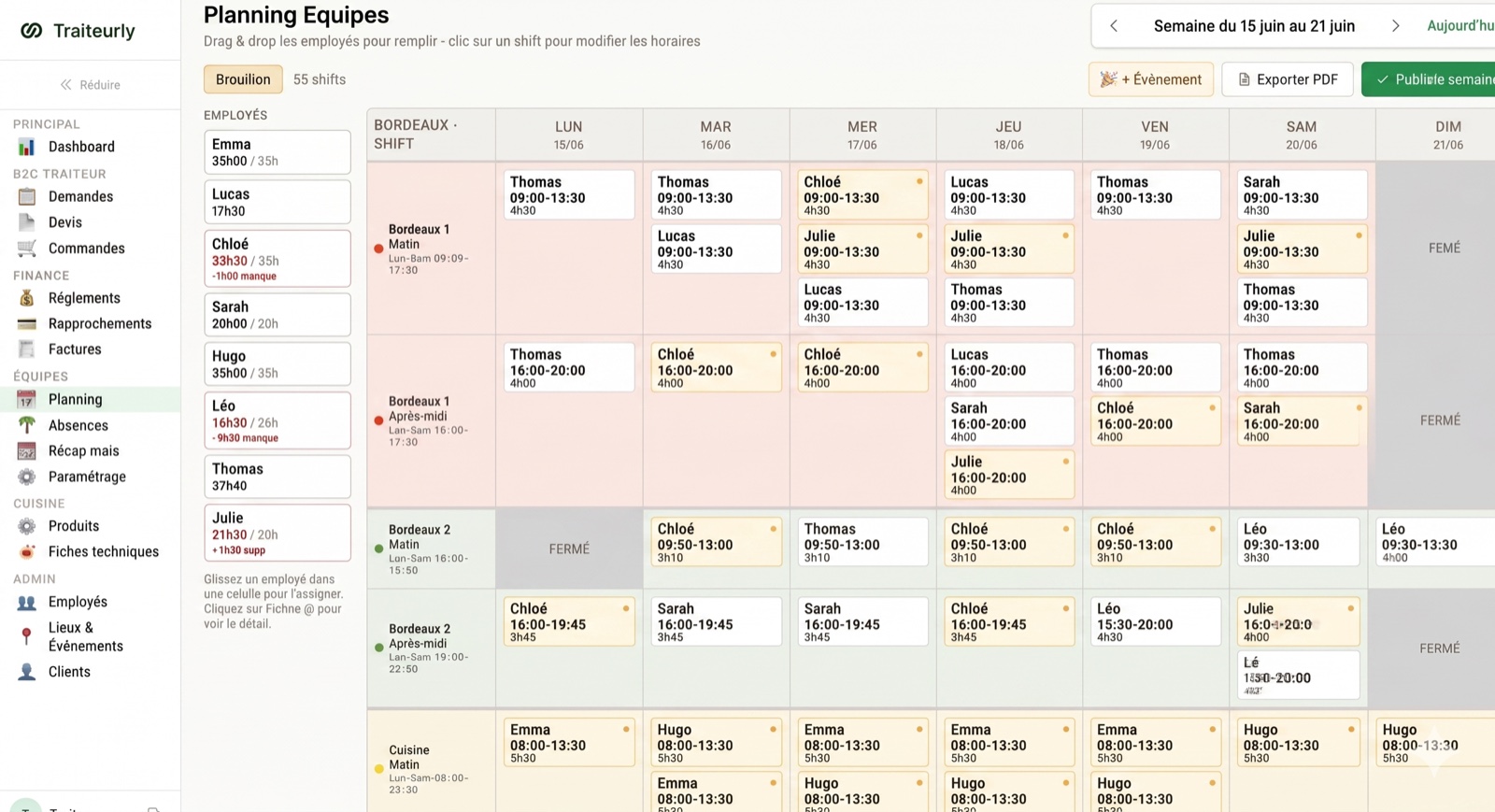Open Chloé Monday 16:00-19:45 shift
Screen dimensions: 1495x812
tap(569, 621)
